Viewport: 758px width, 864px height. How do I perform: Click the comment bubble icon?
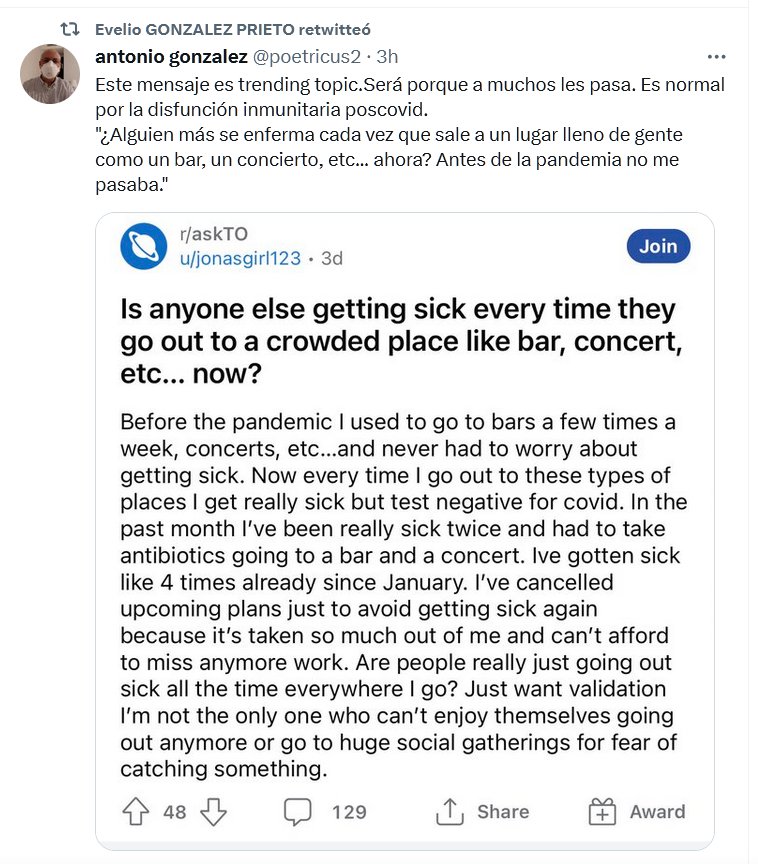298,811
